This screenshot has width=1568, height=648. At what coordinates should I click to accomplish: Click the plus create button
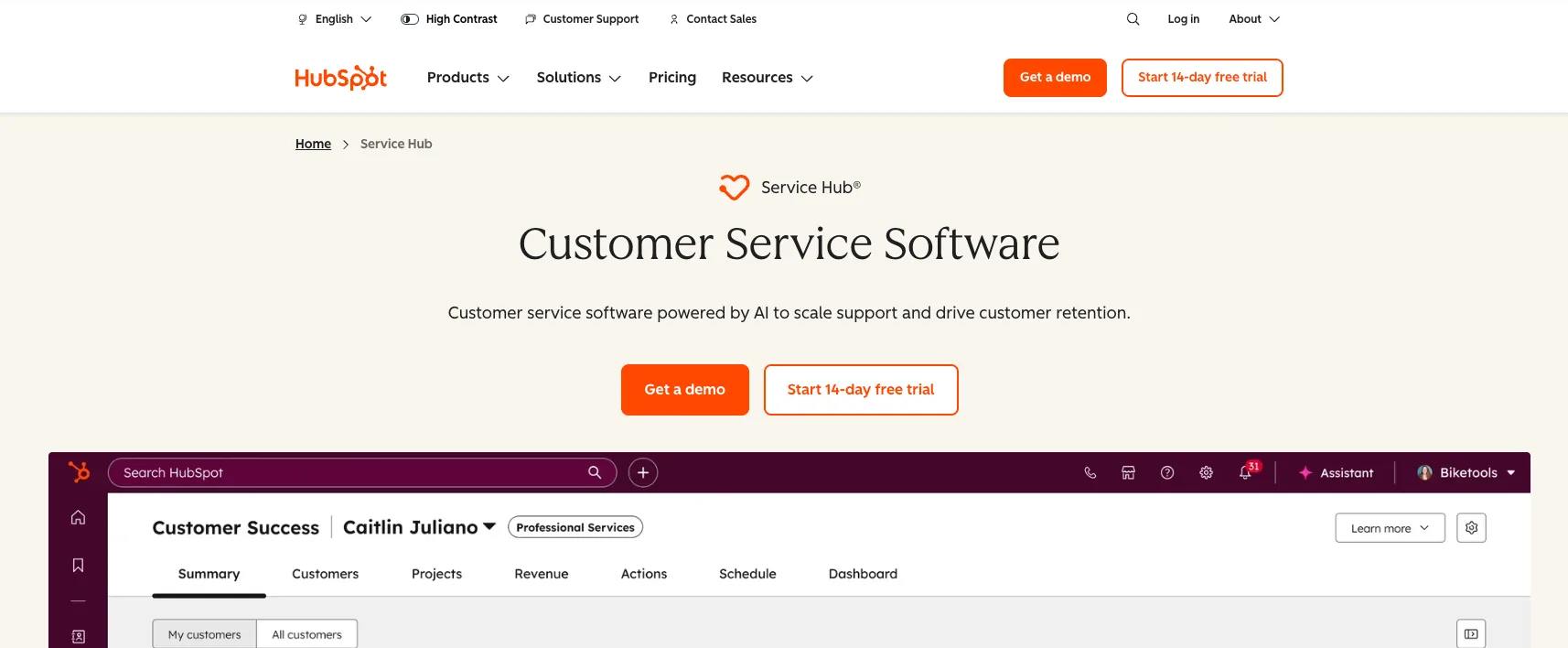tap(643, 472)
